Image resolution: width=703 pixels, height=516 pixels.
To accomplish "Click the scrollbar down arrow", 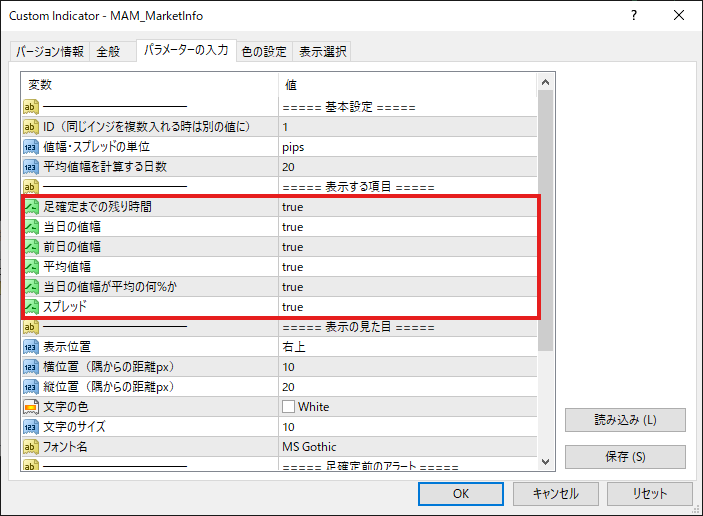I will [545, 461].
